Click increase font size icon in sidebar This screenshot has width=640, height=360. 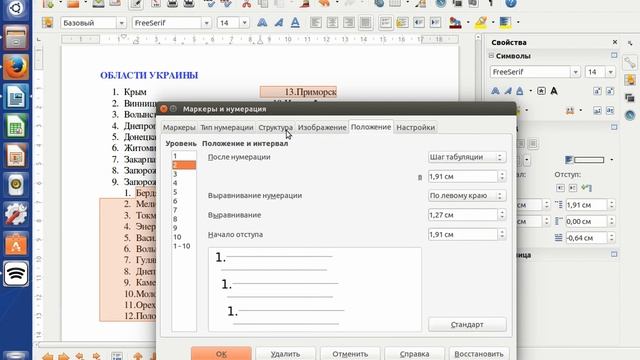point(597,91)
